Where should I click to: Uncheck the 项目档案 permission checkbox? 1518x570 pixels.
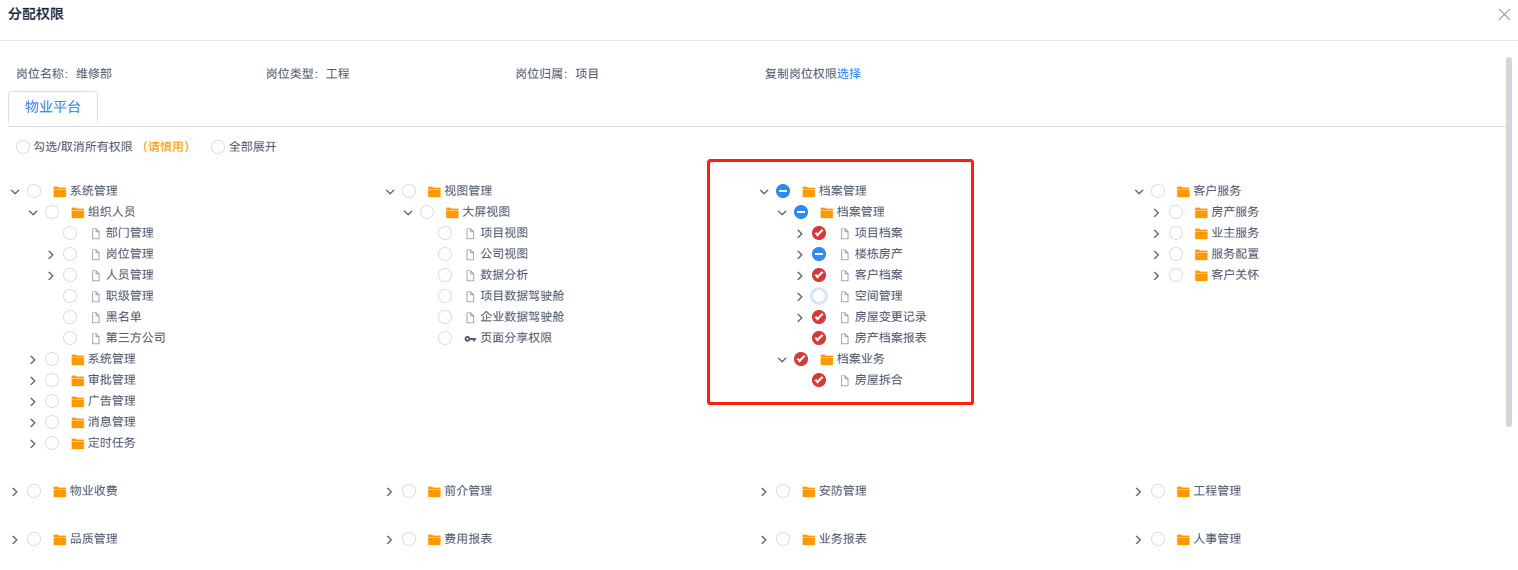[x=819, y=233]
